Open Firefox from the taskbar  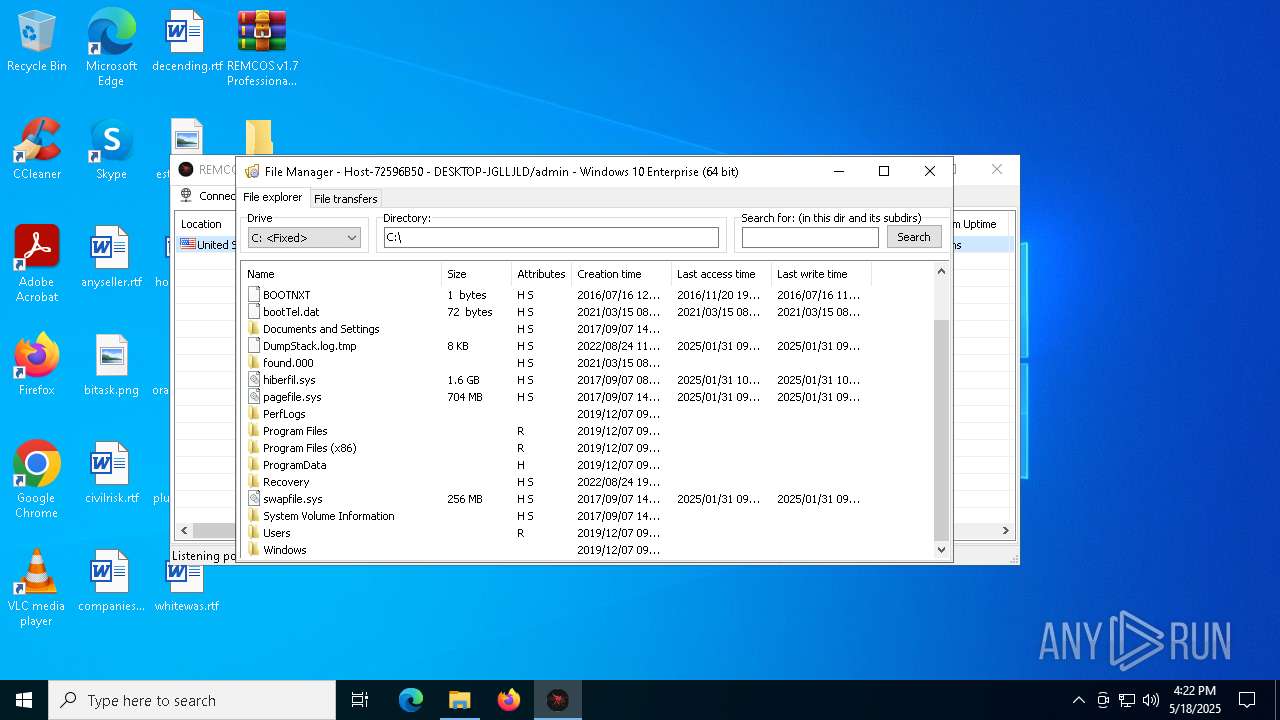tap(509, 700)
